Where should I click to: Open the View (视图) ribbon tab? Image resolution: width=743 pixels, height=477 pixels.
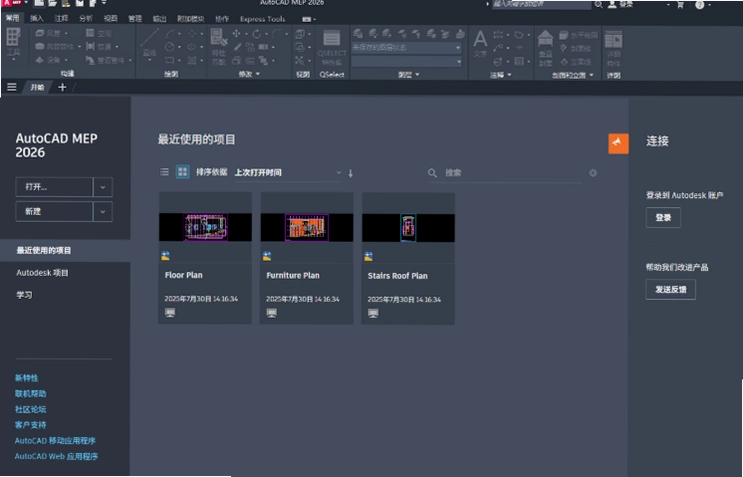(110, 18)
